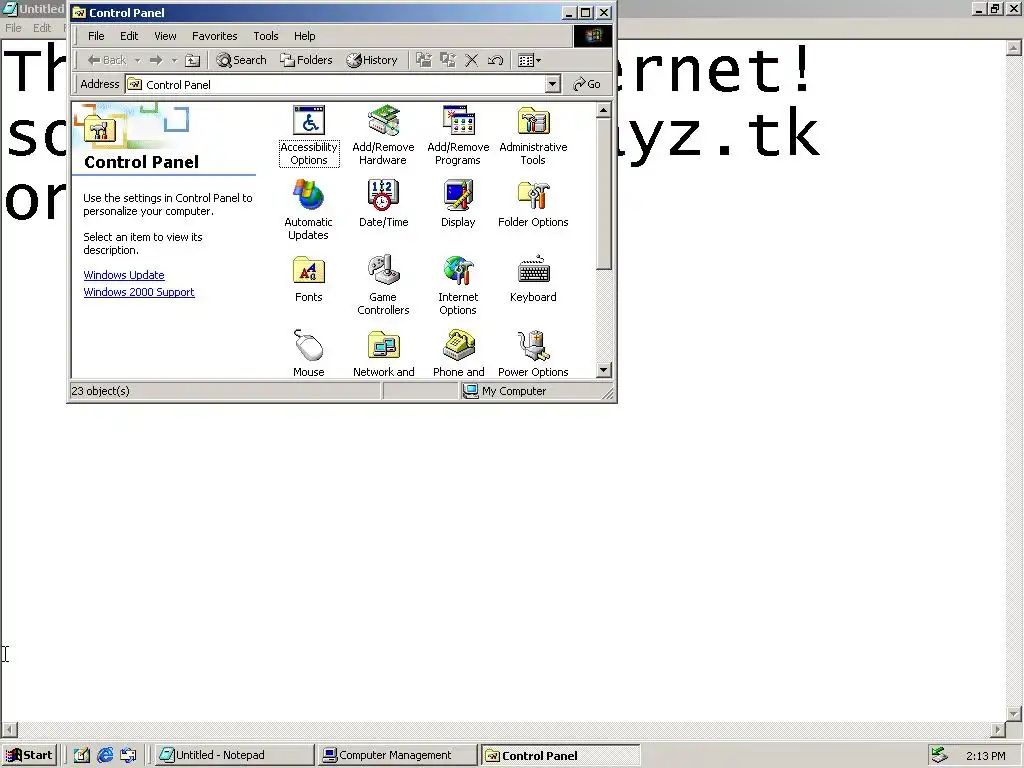Viewport: 1024px width, 768px height.
Task: Open Phone and Modem icon
Action: pyautogui.click(x=458, y=353)
